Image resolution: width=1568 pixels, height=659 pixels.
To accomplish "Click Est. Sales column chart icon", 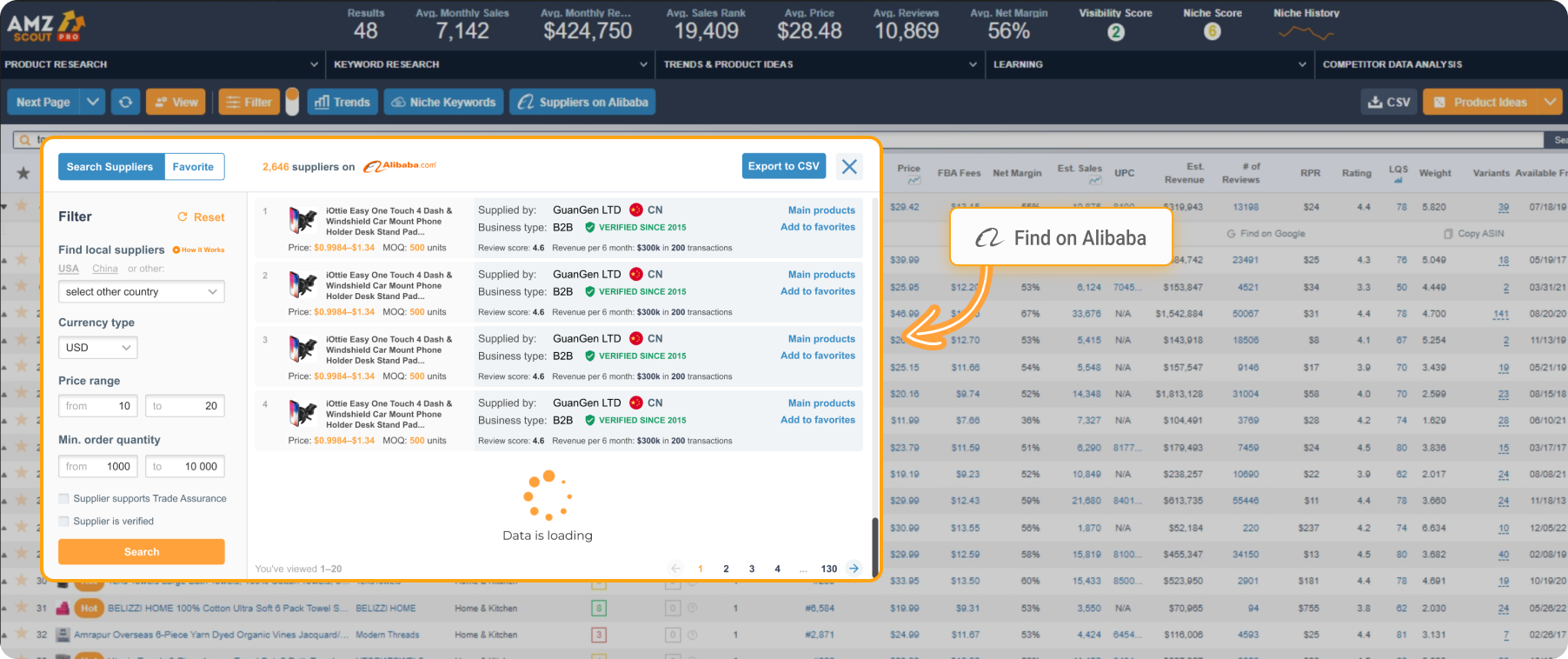I will click(x=1095, y=180).
